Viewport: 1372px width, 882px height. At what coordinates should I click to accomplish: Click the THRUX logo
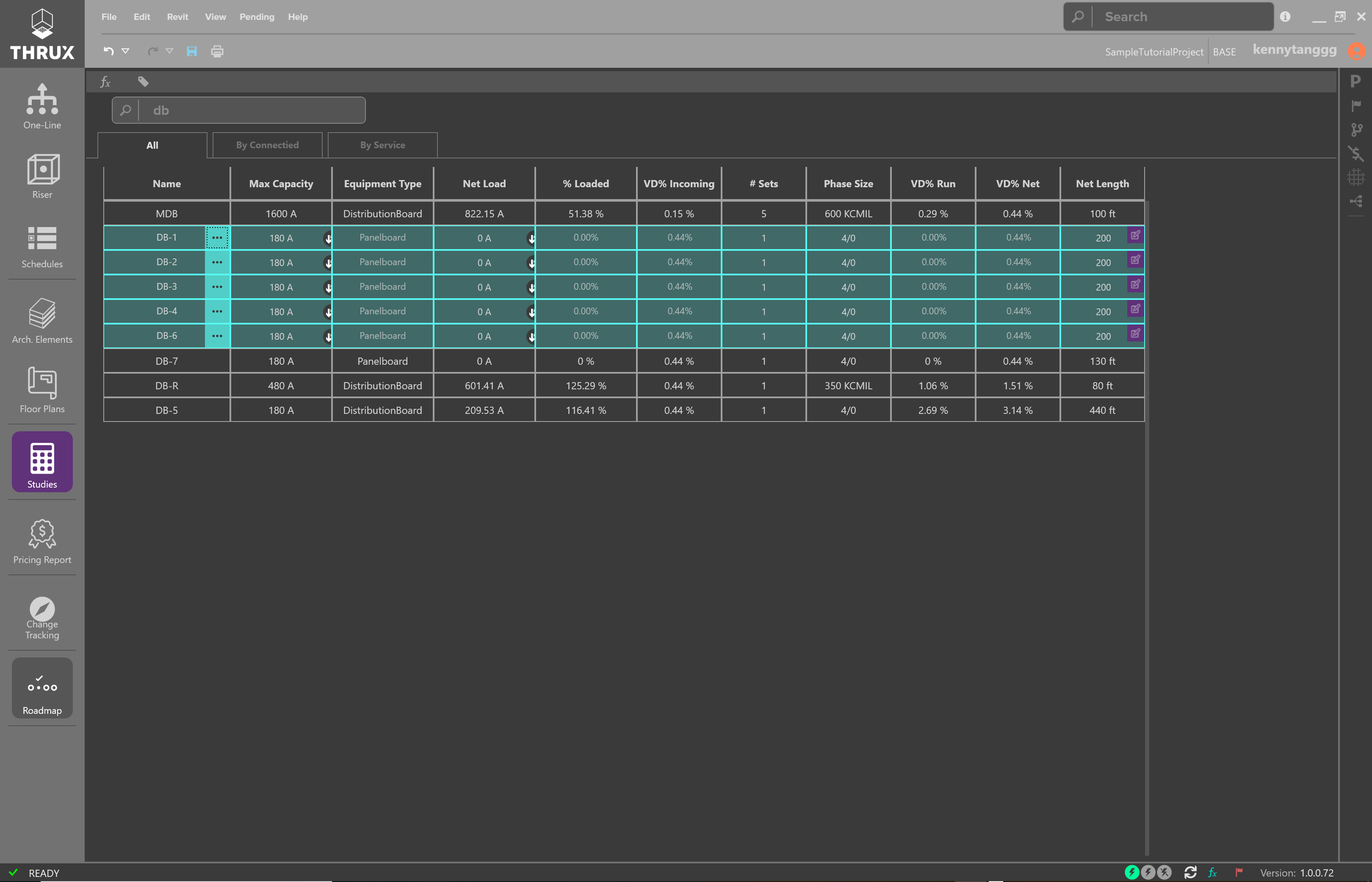42,34
